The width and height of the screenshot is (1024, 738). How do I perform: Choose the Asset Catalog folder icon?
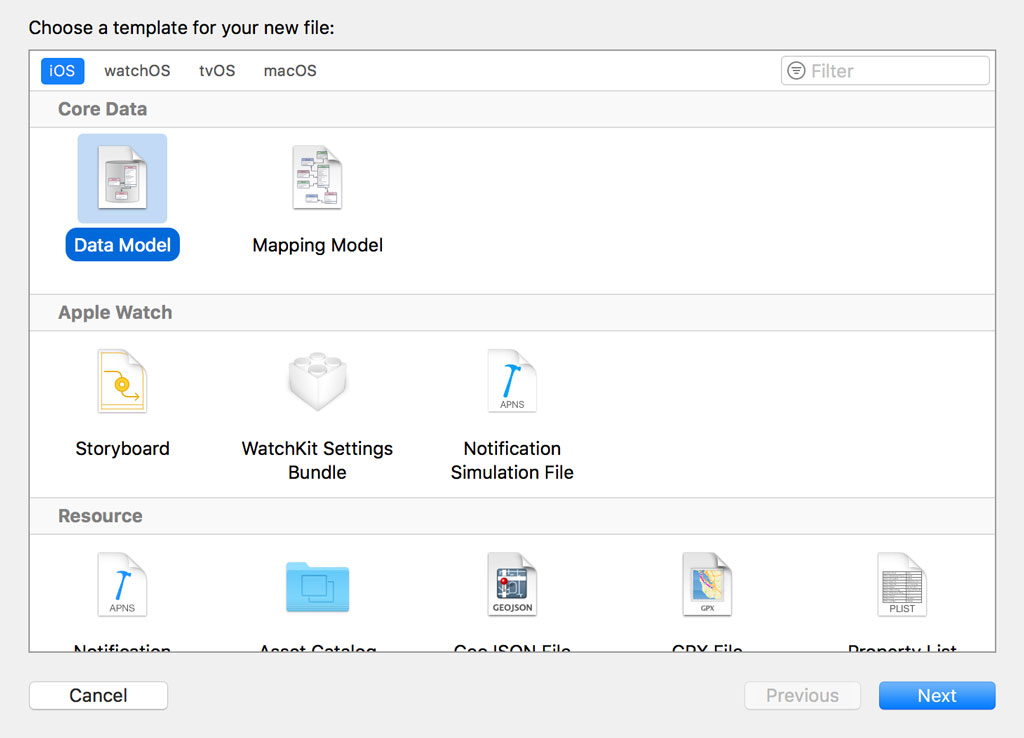[x=317, y=586]
